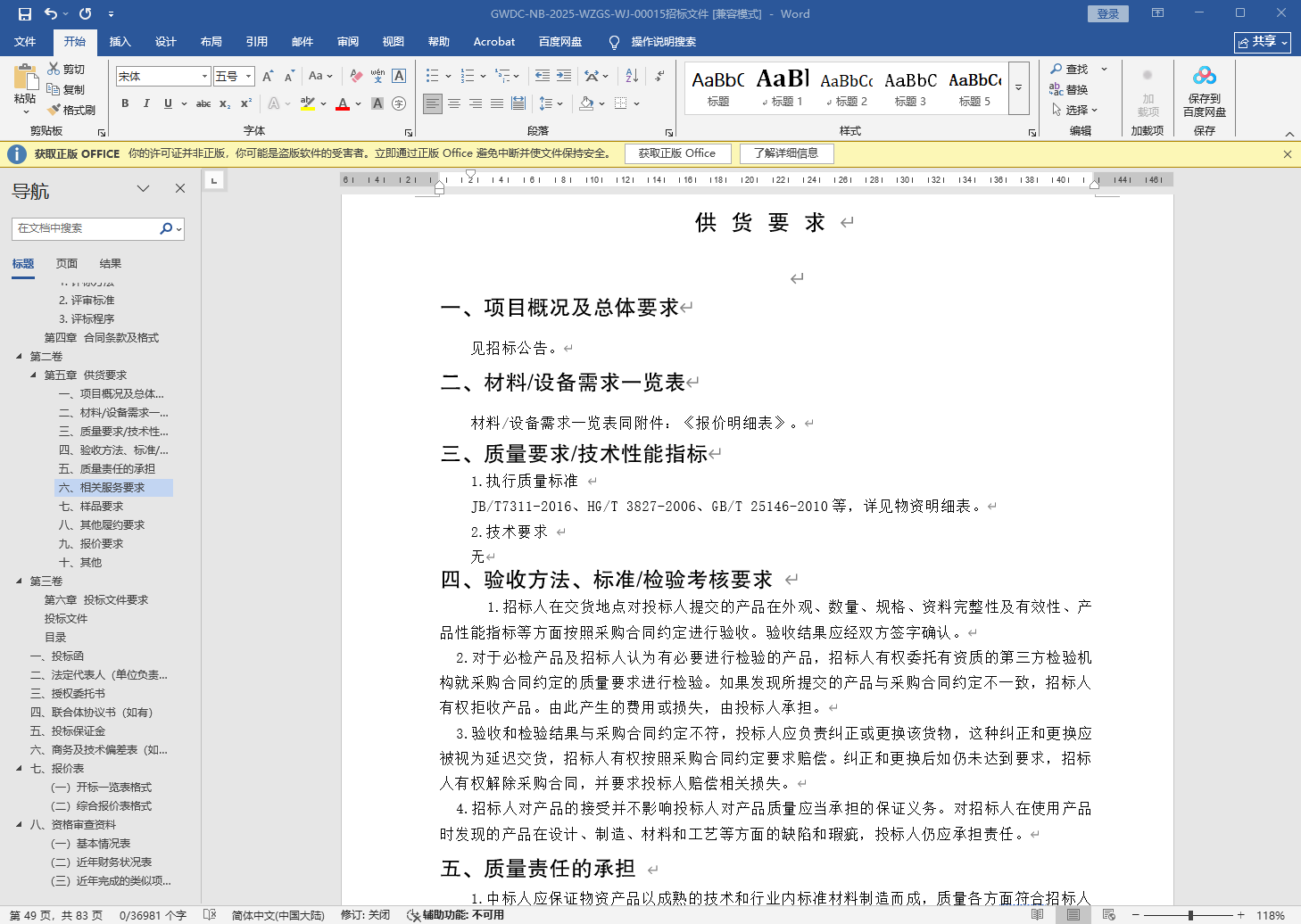The image size is (1301, 924).
Task: Click the Paste icon
Action: pyautogui.click(x=25, y=78)
